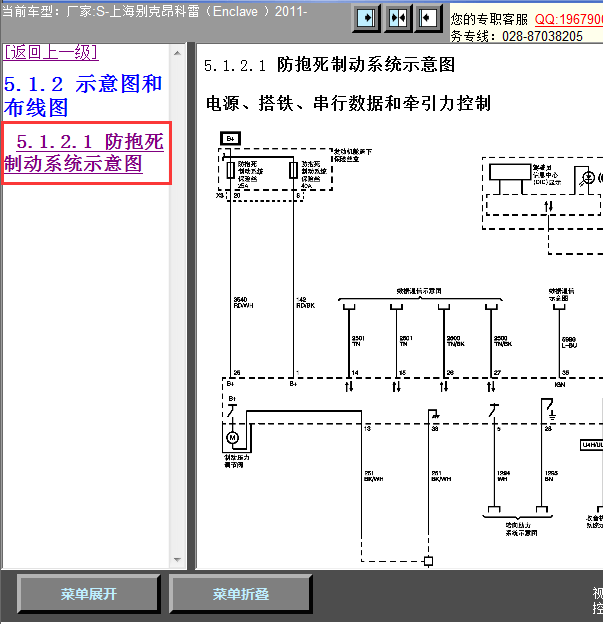This screenshot has width=603, height=624.
Task: Click the collapse-left panel arrow icon
Action: click(428, 18)
